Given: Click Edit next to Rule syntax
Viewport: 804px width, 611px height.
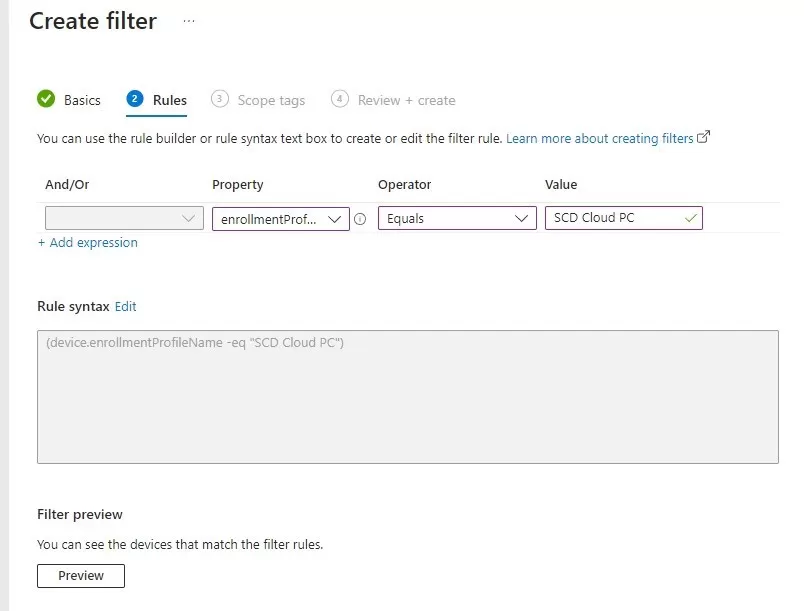Looking at the screenshot, I should pyautogui.click(x=125, y=306).
